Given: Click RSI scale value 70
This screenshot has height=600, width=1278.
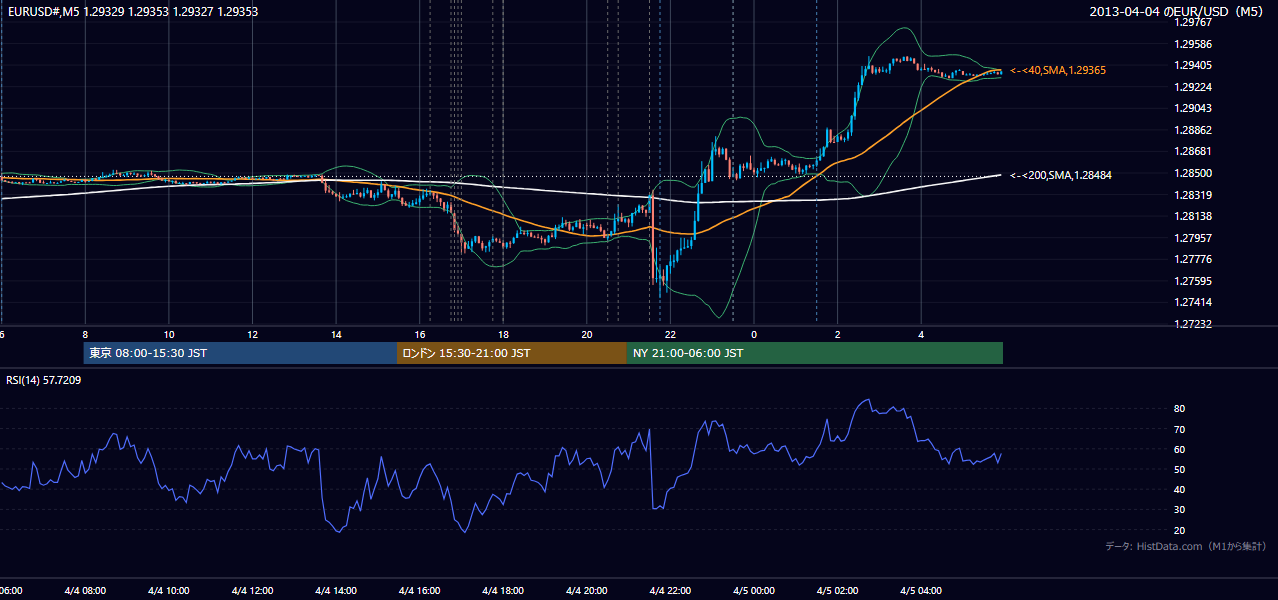Looking at the screenshot, I should 1179,429.
